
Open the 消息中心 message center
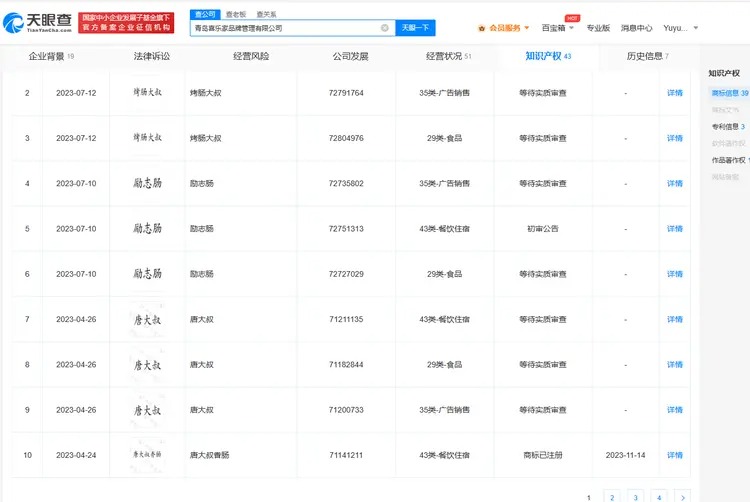click(x=636, y=28)
